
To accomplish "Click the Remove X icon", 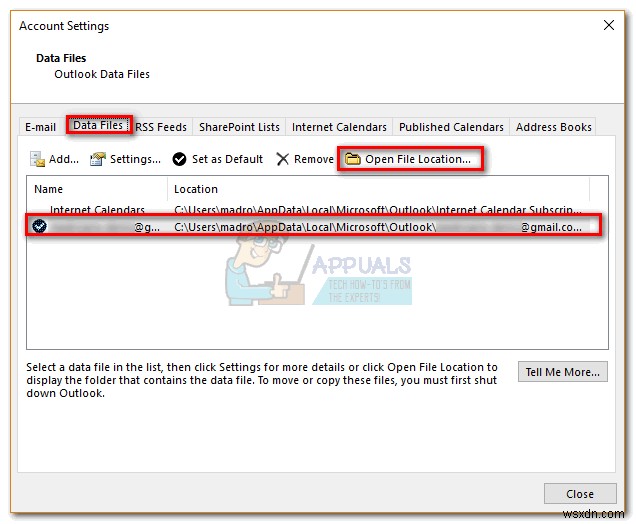I will tap(282, 159).
